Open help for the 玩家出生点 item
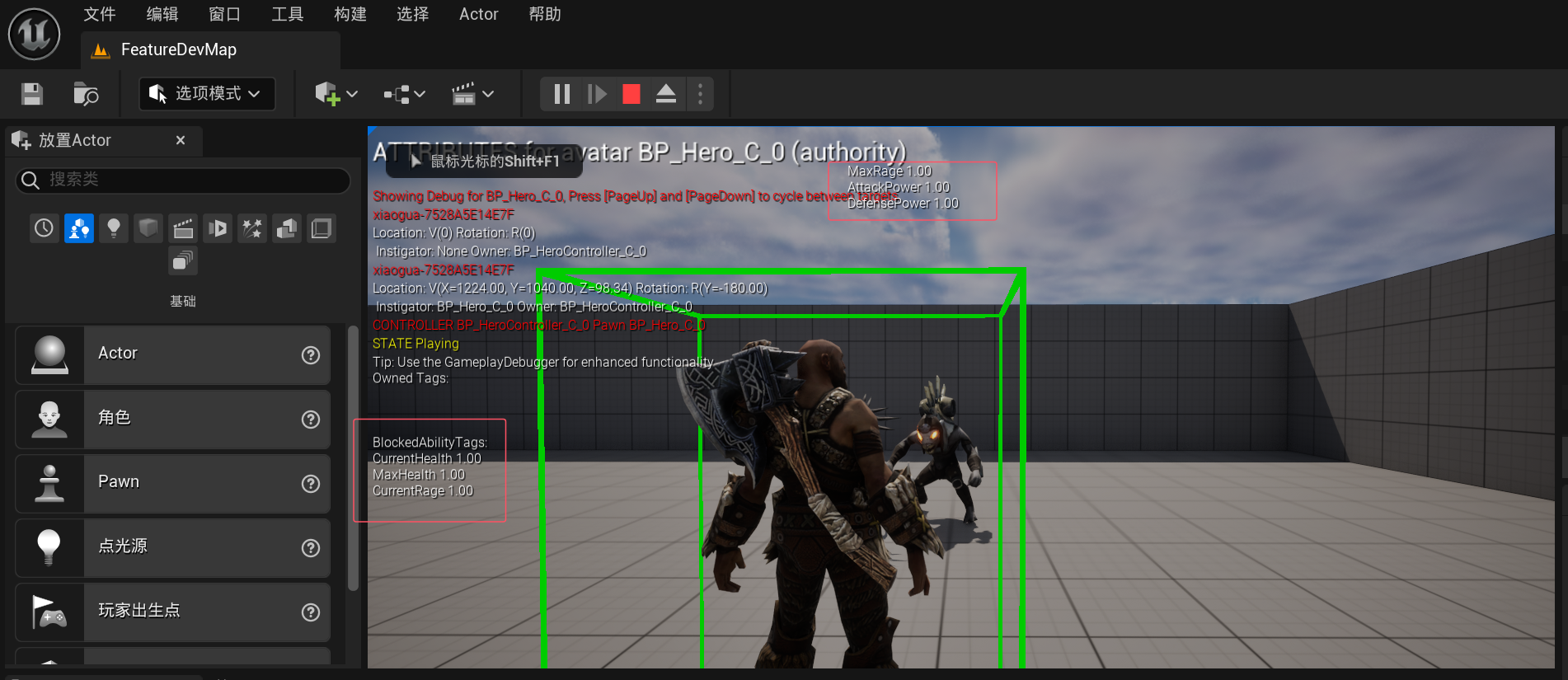This screenshot has width=1568, height=680. [x=311, y=612]
